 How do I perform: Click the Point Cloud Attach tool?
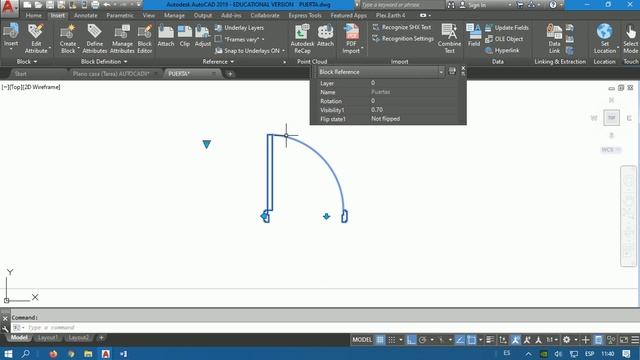[325, 36]
